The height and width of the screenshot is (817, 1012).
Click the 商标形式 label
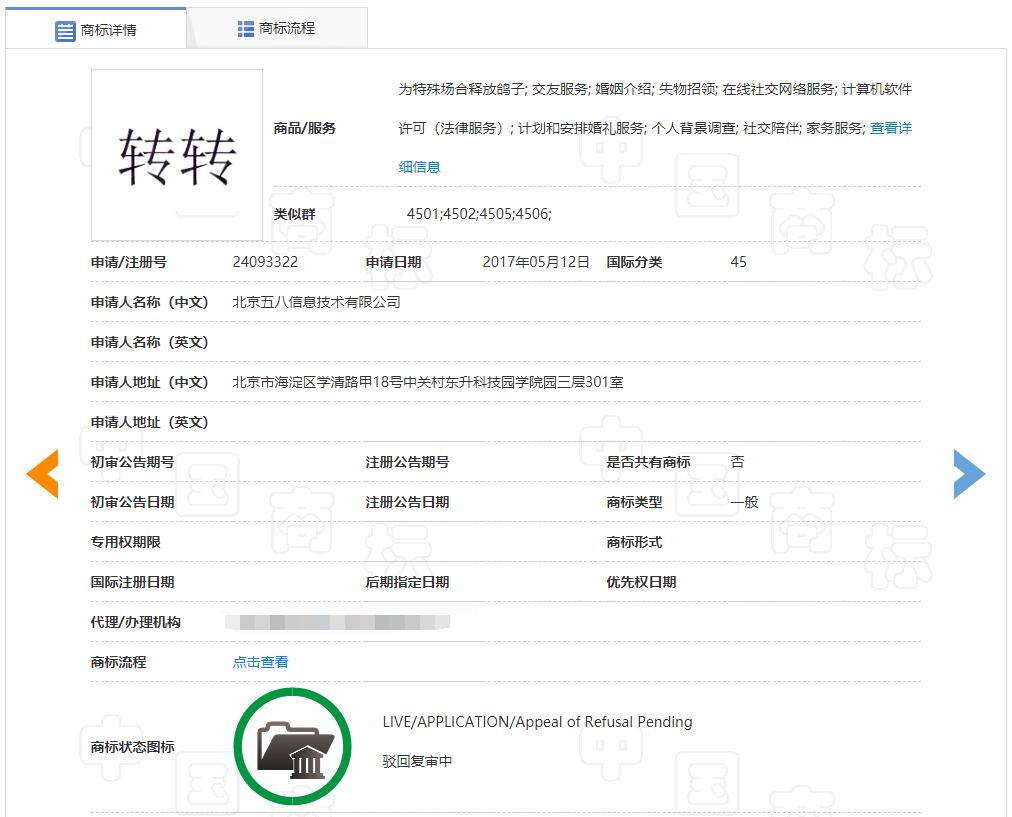click(x=634, y=542)
